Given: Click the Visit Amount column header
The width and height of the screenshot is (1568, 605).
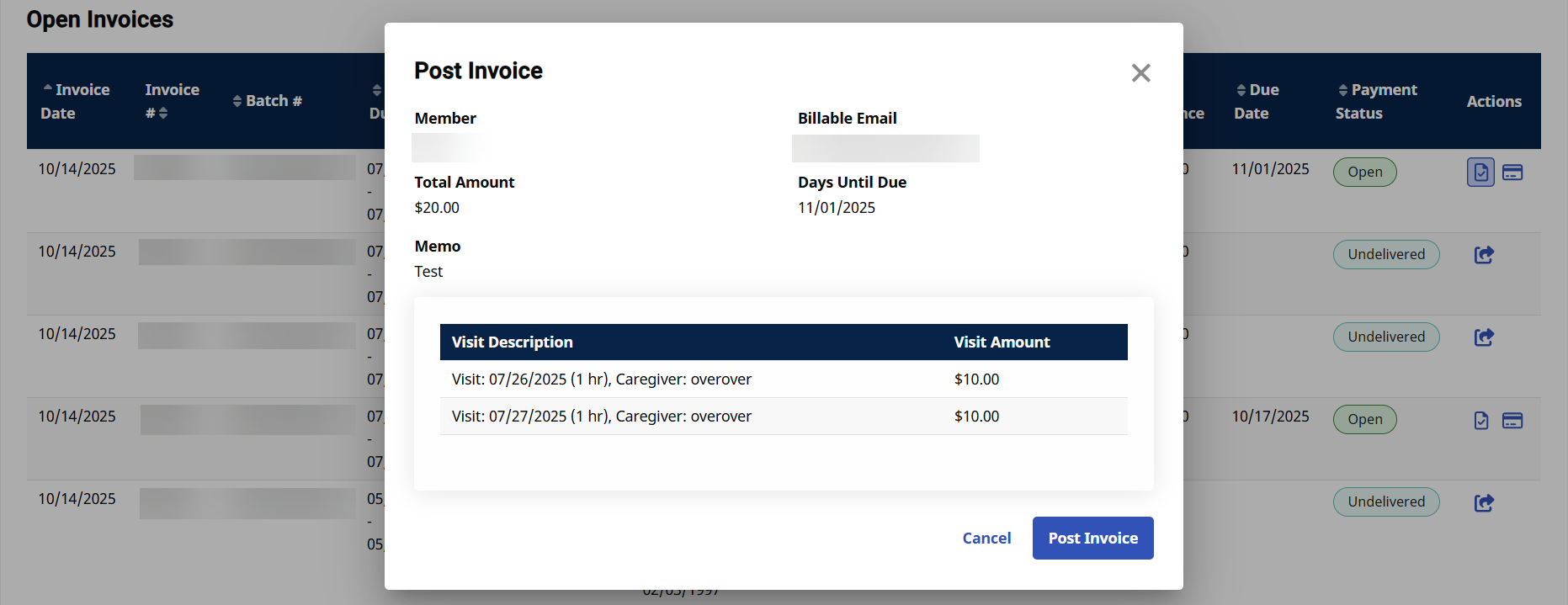Looking at the screenshot, I should point(1001,342).
